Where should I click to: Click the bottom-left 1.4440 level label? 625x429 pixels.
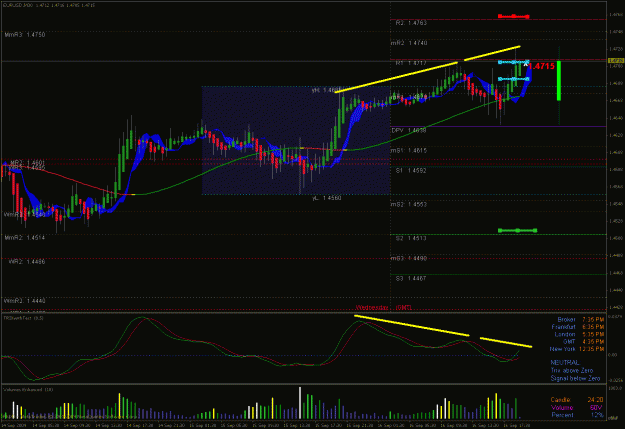coord(25,301)
